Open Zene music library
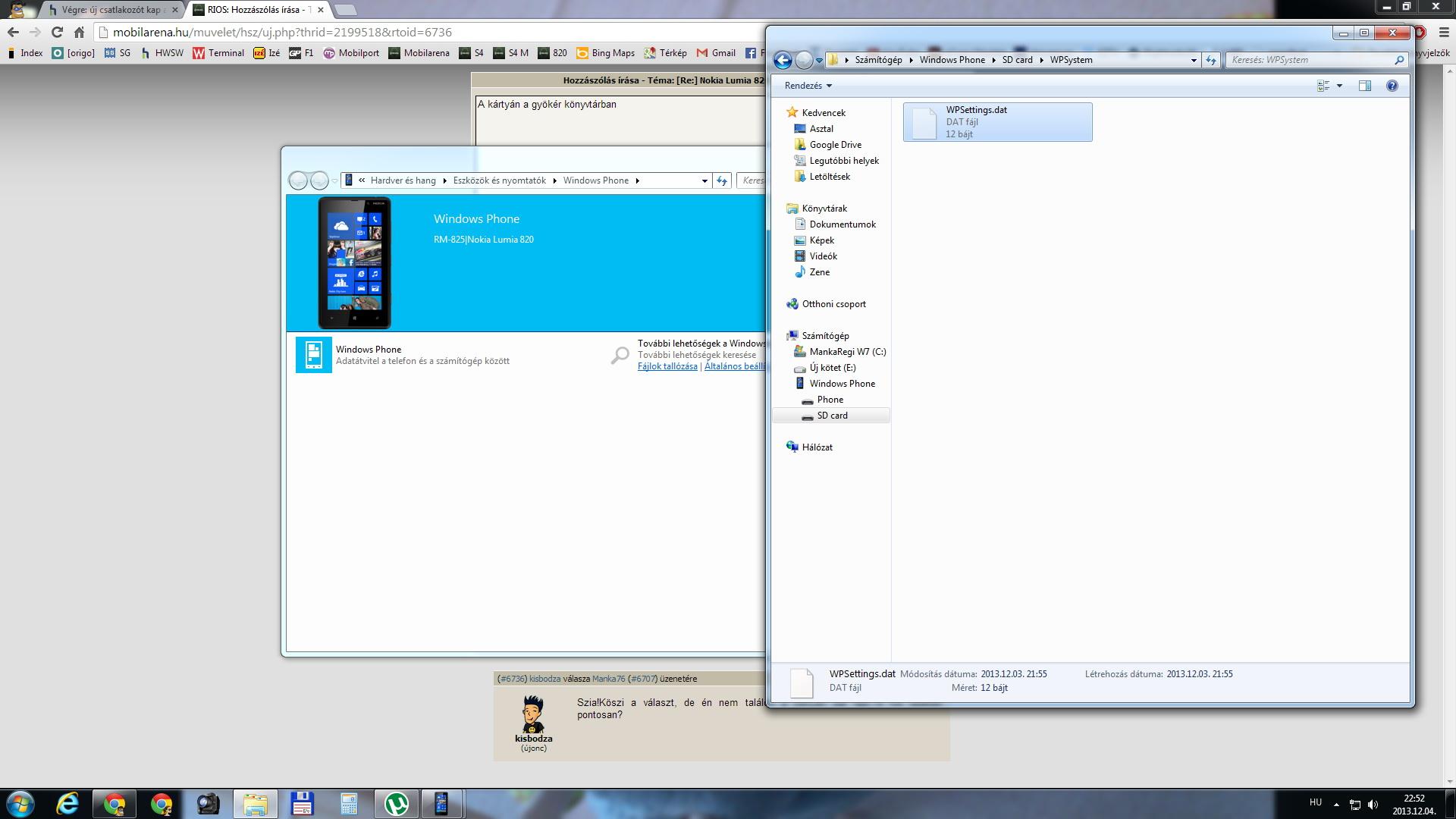This screenshot has height=819, width=1456. (x=819, y=272)
